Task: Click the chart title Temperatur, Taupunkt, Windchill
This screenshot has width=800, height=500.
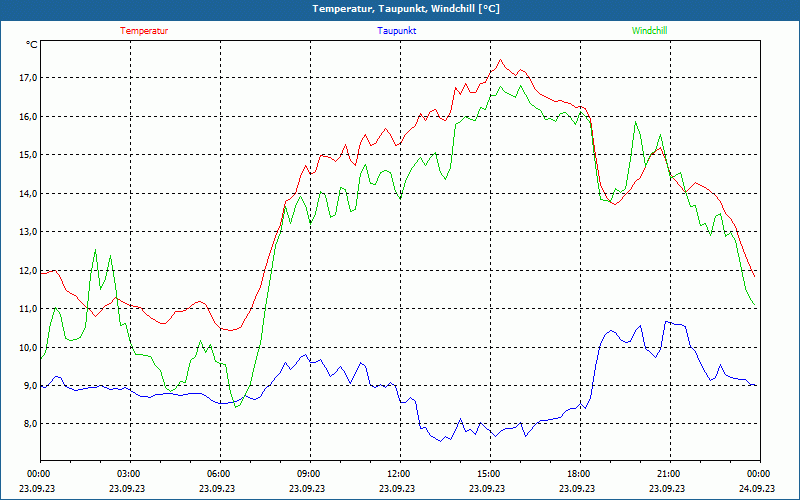Action: click(406, 9)
